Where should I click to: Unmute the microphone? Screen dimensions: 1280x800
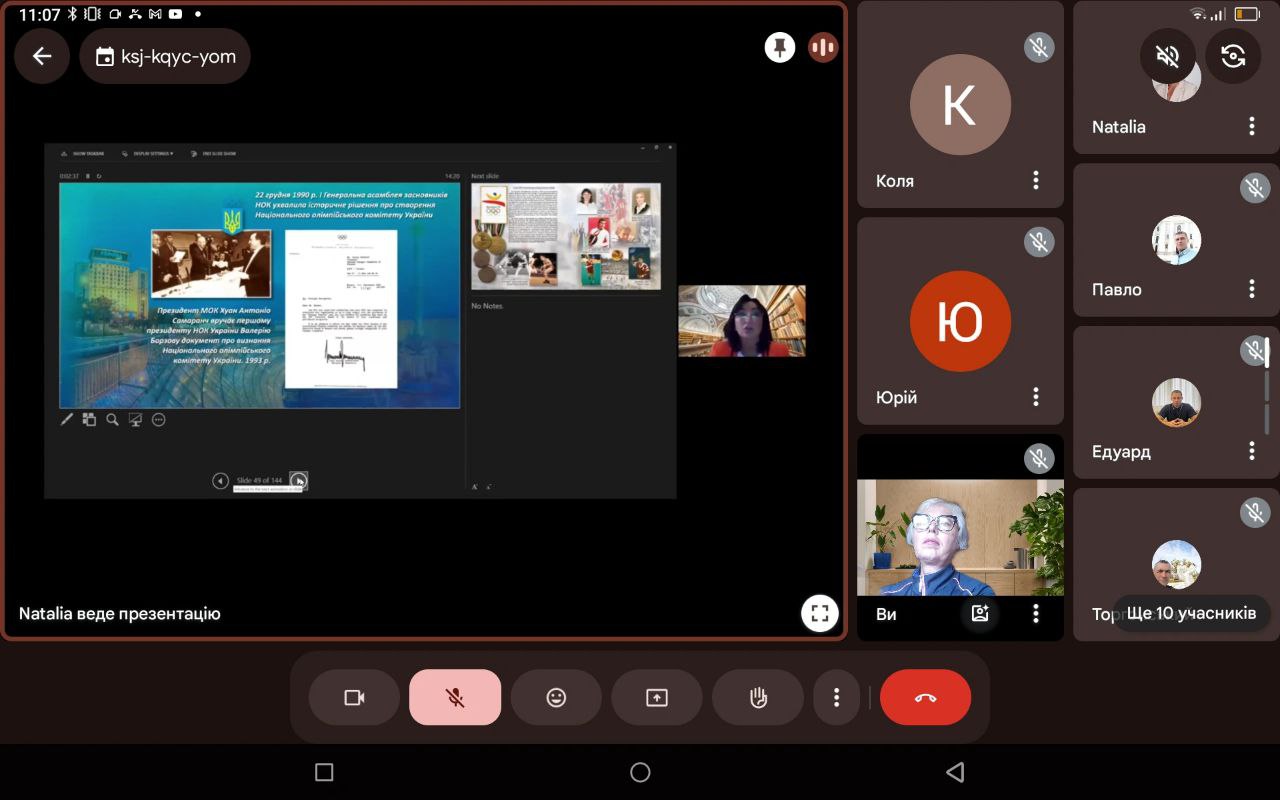455,697
